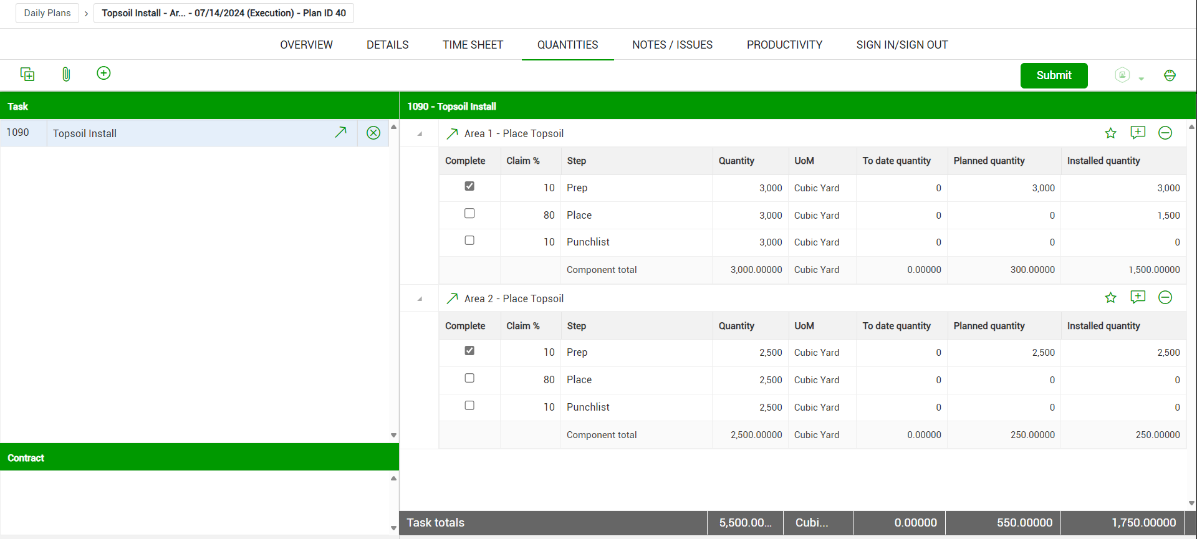The height and width of the screenshot is (539, 1197).
Task: Check Complete for Area 2 Punchlist step
Action: pyautogui.click(x=470, y=406)
